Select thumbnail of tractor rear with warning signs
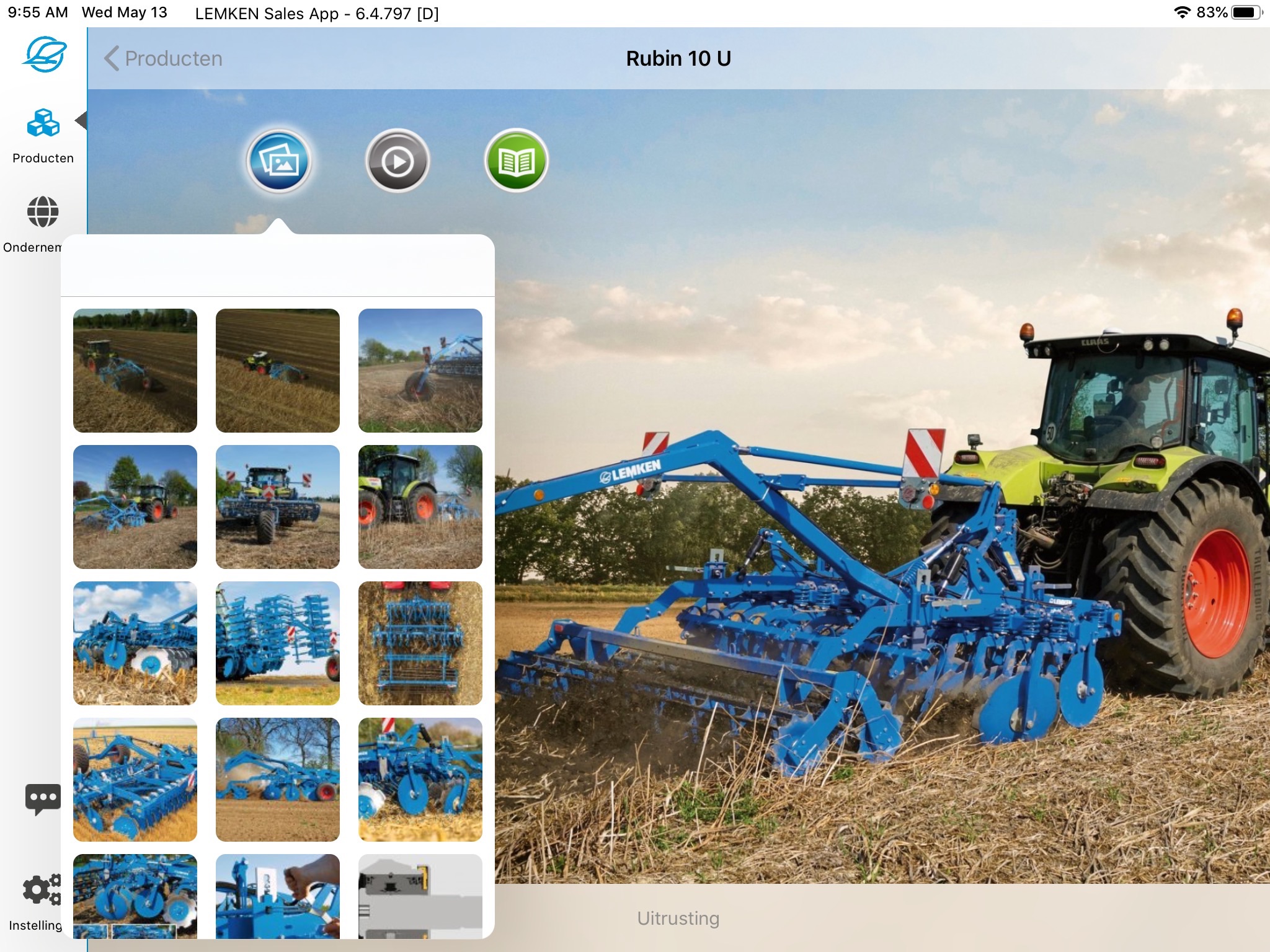Image resolution: width=1270 pixels, height=952 pixels. 278,507
